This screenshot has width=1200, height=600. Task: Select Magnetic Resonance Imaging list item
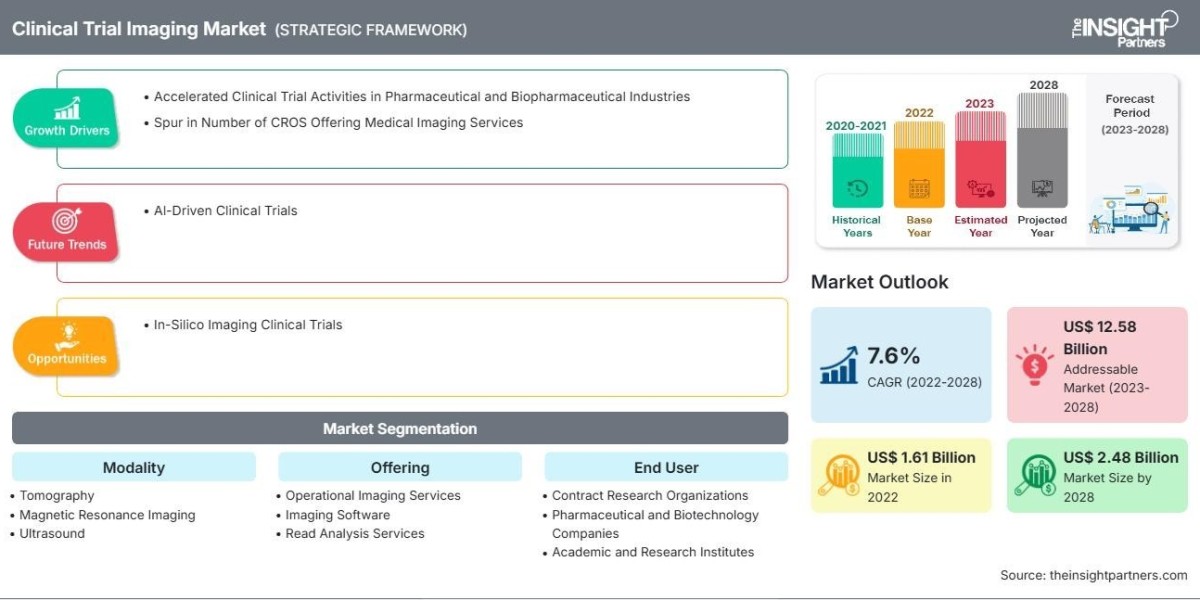point(107,515)
